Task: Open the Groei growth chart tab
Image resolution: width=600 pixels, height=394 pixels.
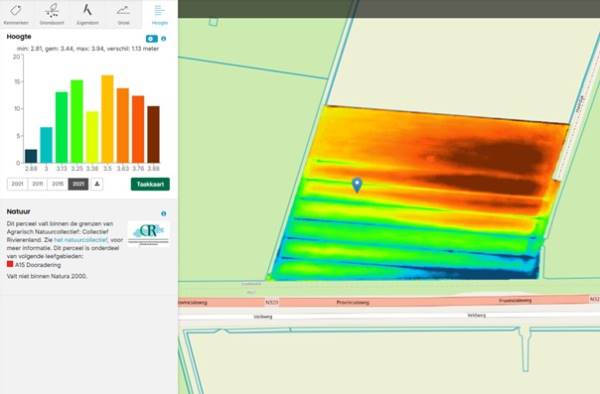Action: point(123,14)
